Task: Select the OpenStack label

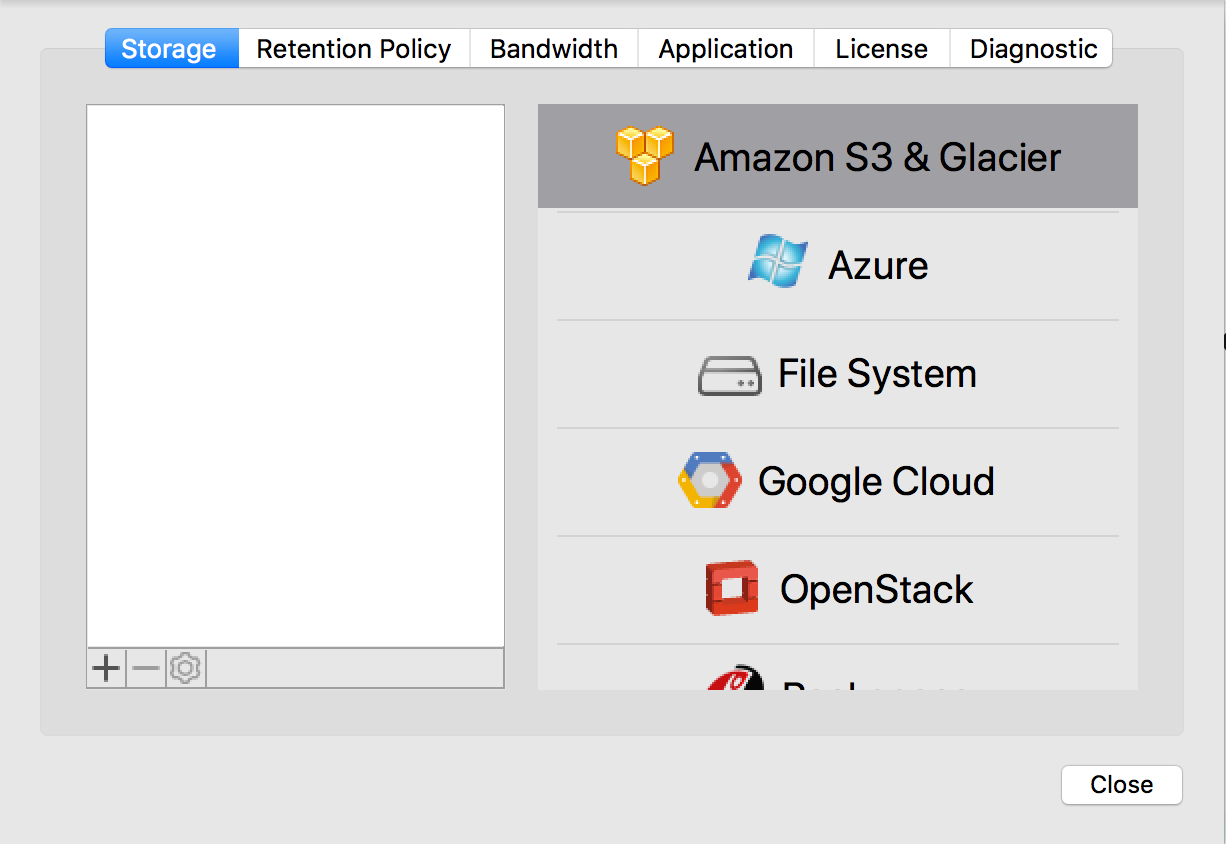Action: tap(877, 589)
